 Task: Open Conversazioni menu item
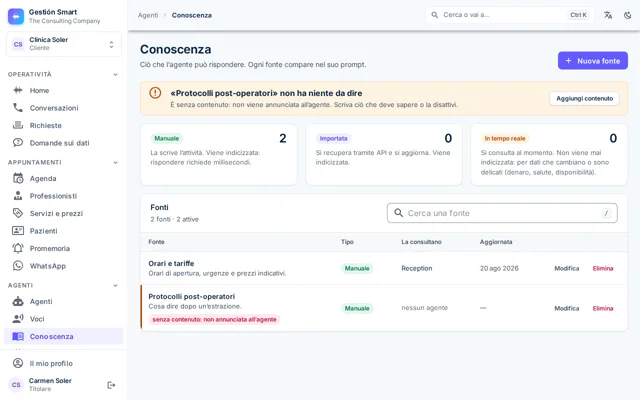tap(63, 108)
